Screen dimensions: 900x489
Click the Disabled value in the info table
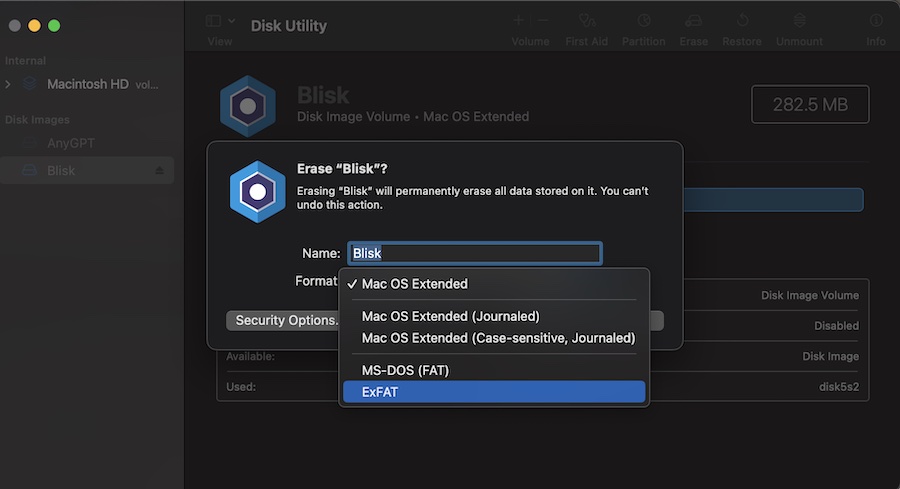pyautogui.click(x=836, y=326)
